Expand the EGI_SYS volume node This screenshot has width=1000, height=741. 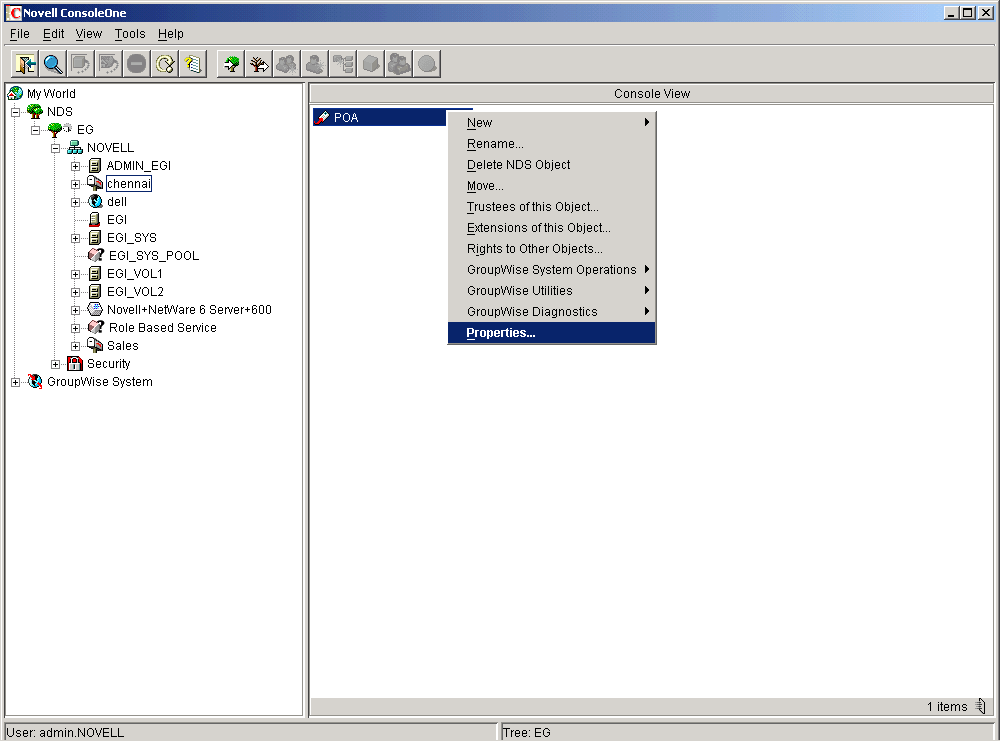click(75, 238)
